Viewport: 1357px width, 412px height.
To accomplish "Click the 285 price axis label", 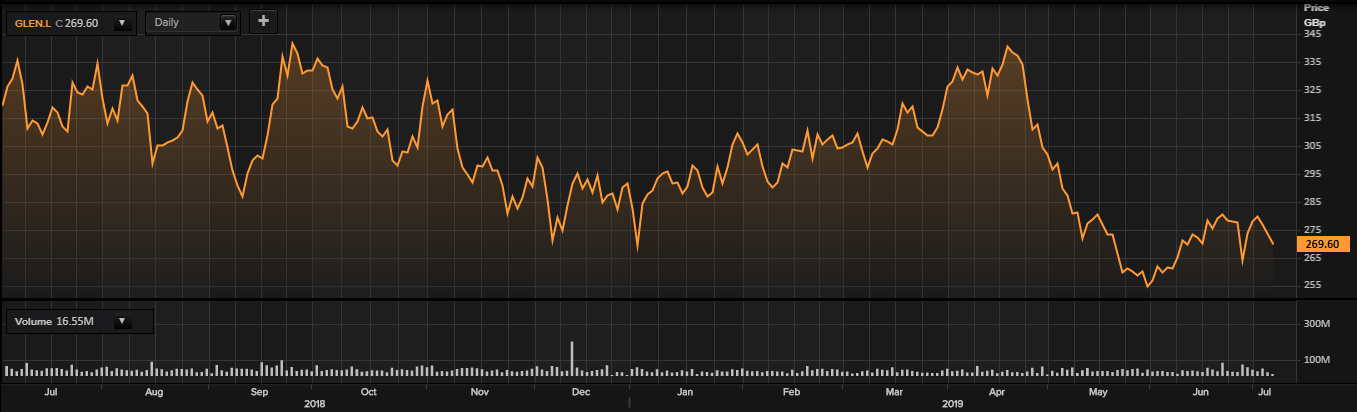I will 1312,202.
